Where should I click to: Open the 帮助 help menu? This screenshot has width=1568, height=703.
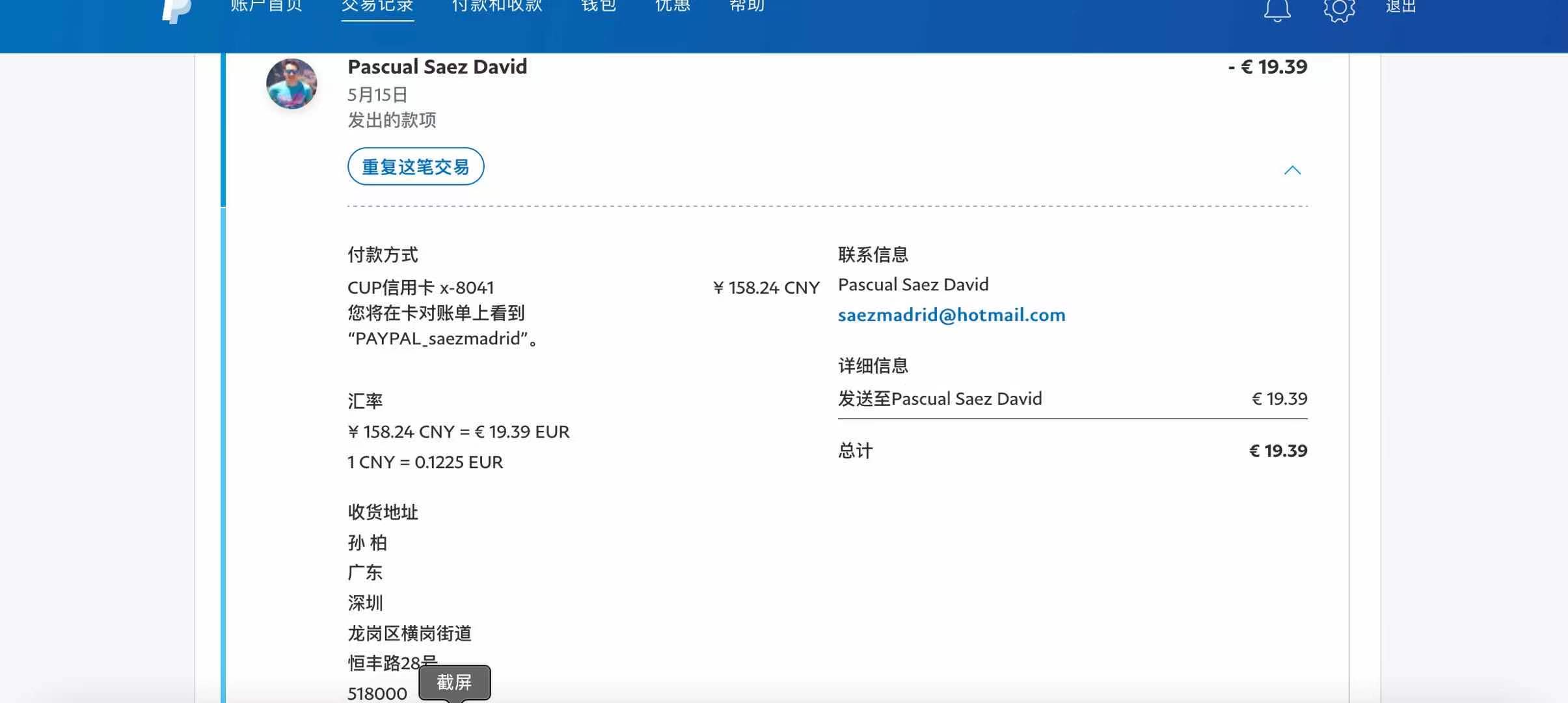(747, 7)
